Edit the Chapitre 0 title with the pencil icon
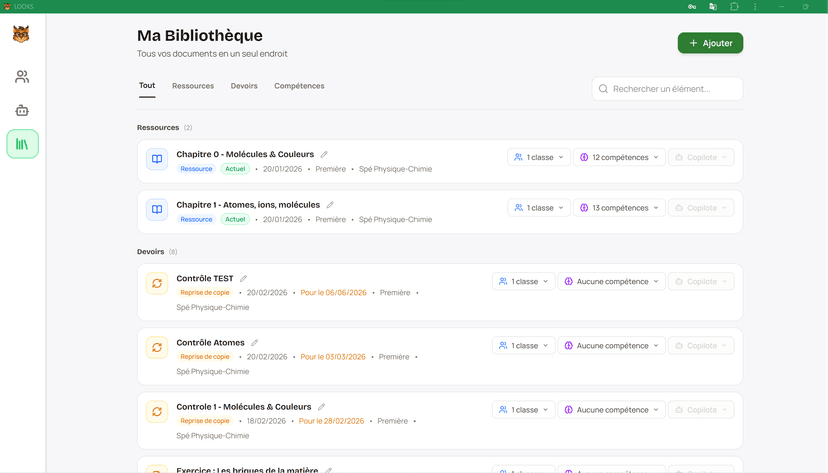 324,155
